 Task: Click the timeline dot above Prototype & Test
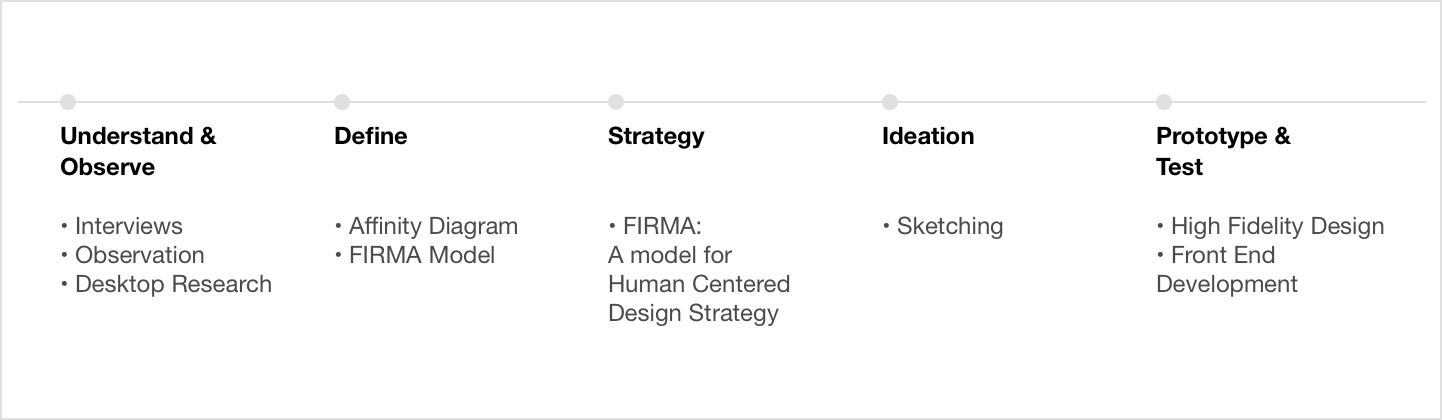pos(1164,102)
